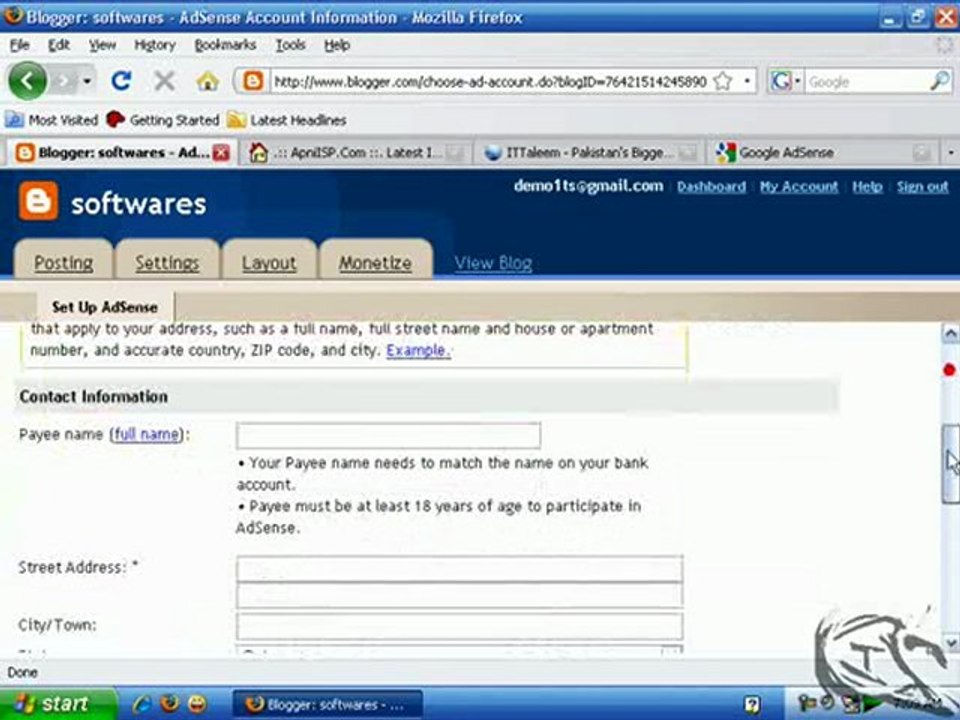Click the full name help link
This screenshot has height=720, width=960.
(x=148, y=434)
